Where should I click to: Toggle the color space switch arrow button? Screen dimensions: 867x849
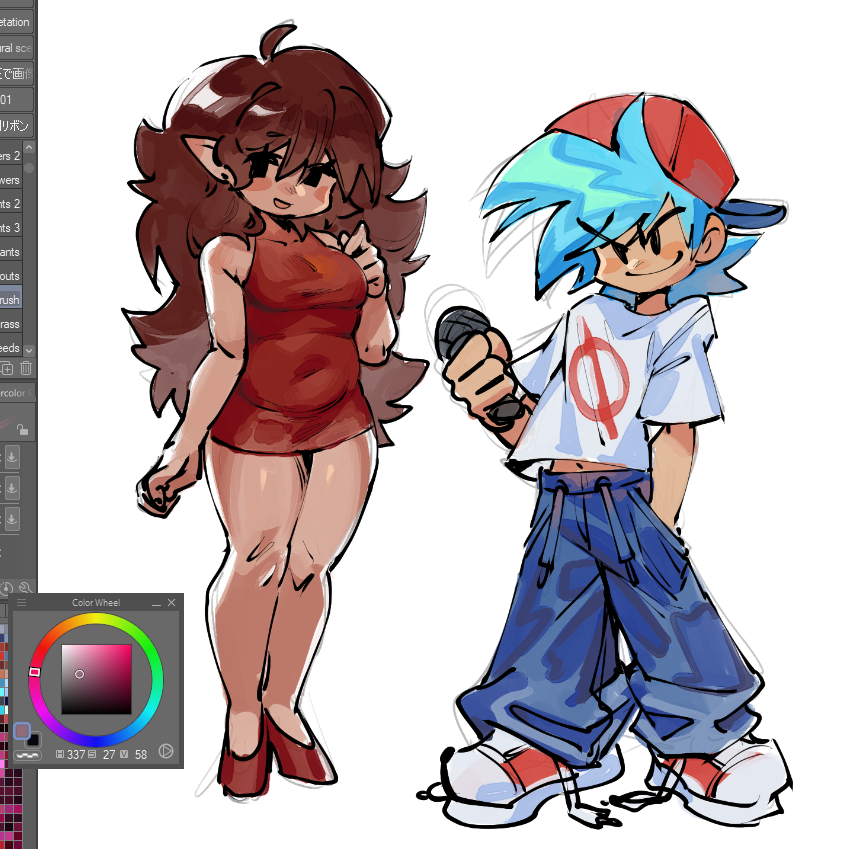point(166,751)
